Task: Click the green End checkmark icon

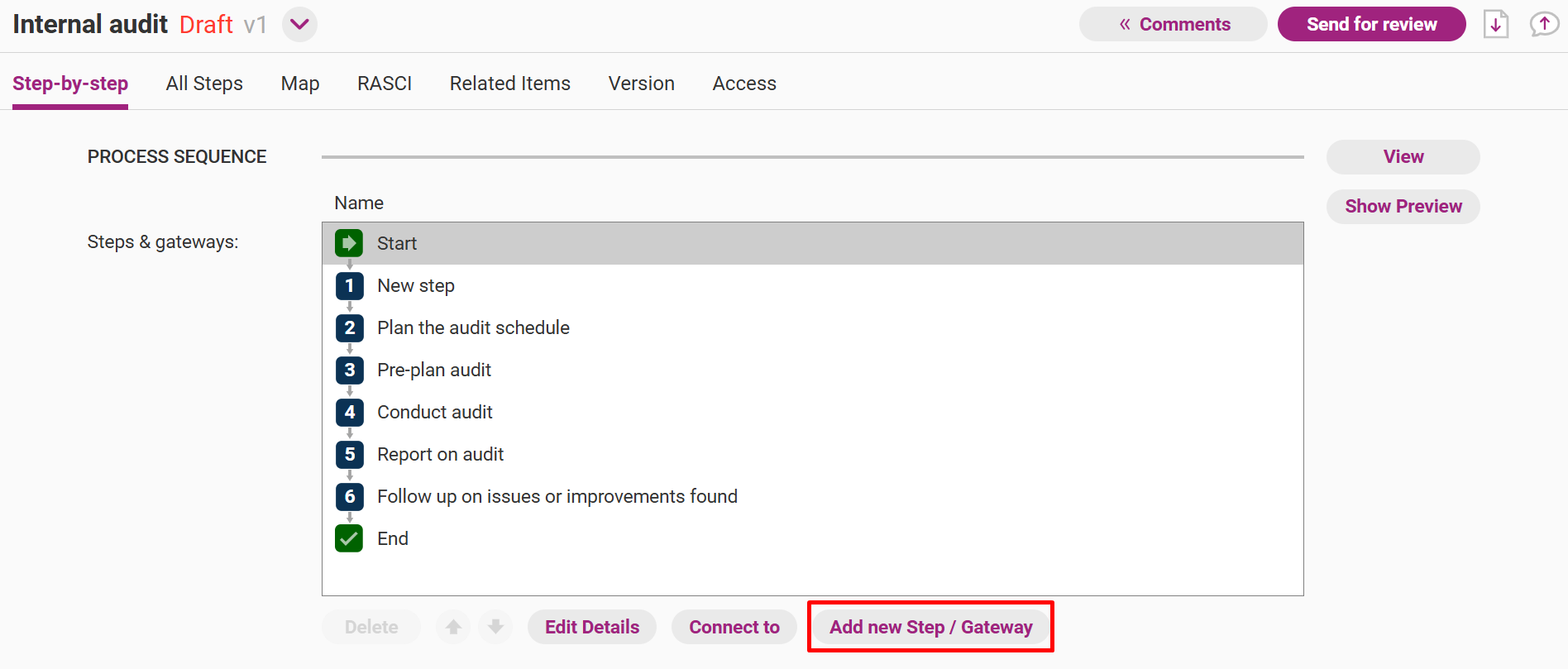Action: (349, 538)
